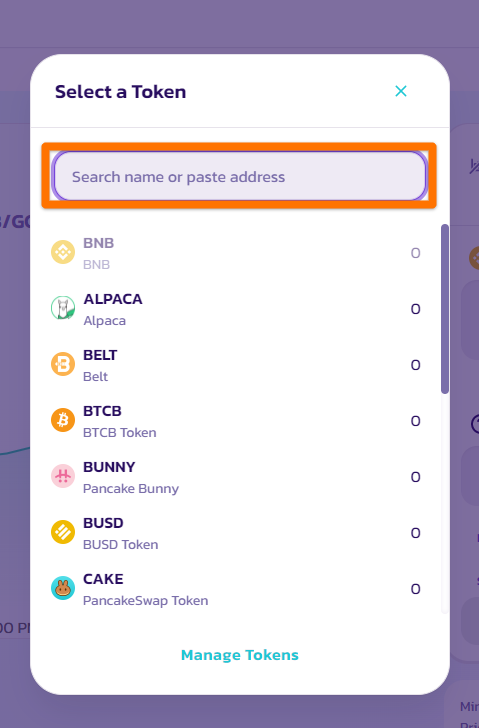Select Pancake Bunny token entry

[x=236, y=477]
